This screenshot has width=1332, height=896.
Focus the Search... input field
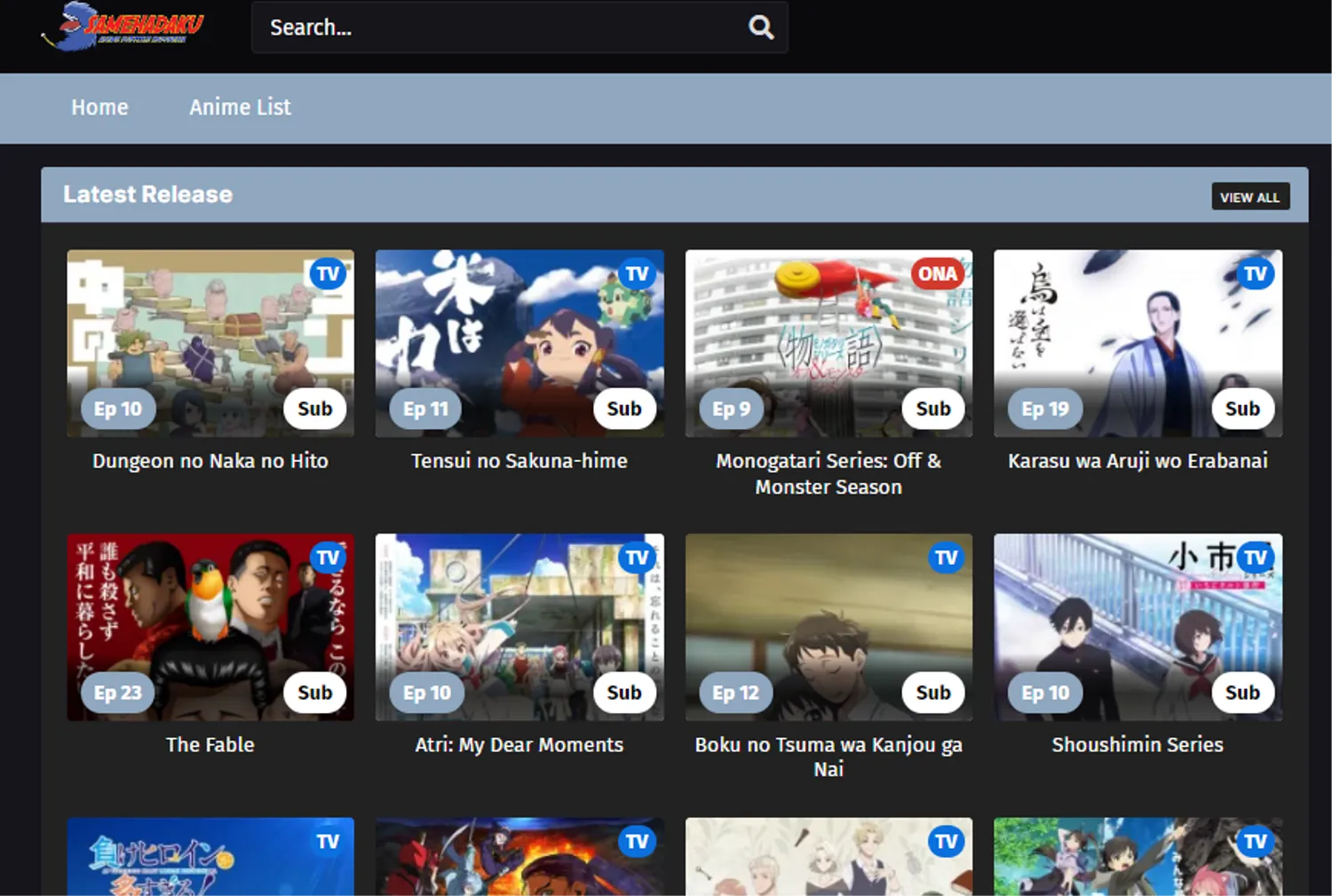click(x=519, y=28)
